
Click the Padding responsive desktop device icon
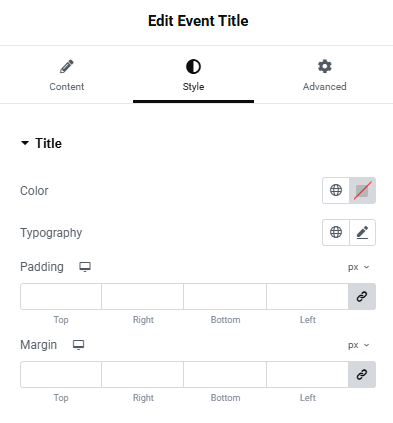[x=85, y=267]
